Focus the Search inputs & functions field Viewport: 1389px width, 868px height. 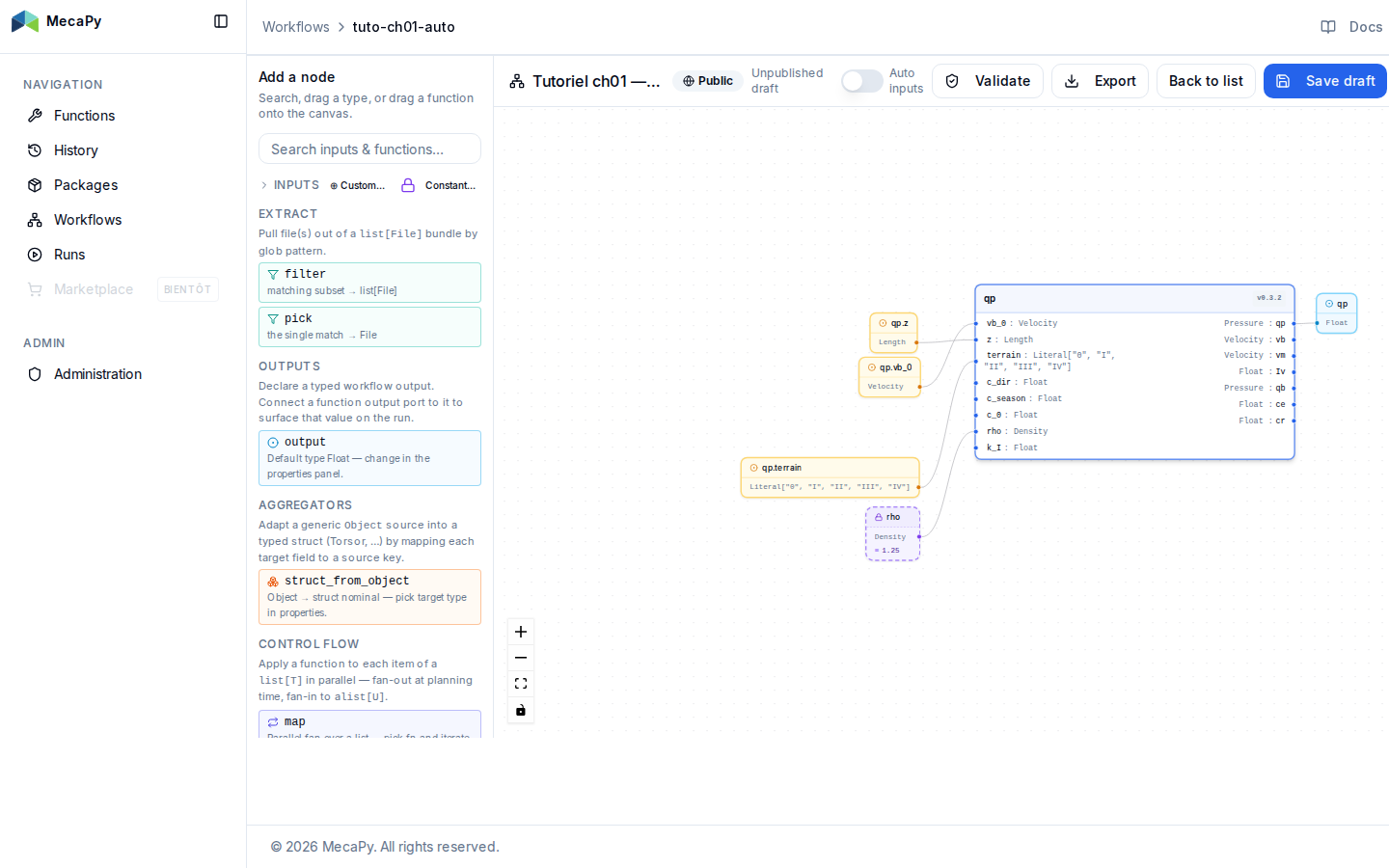pos(369,149)
